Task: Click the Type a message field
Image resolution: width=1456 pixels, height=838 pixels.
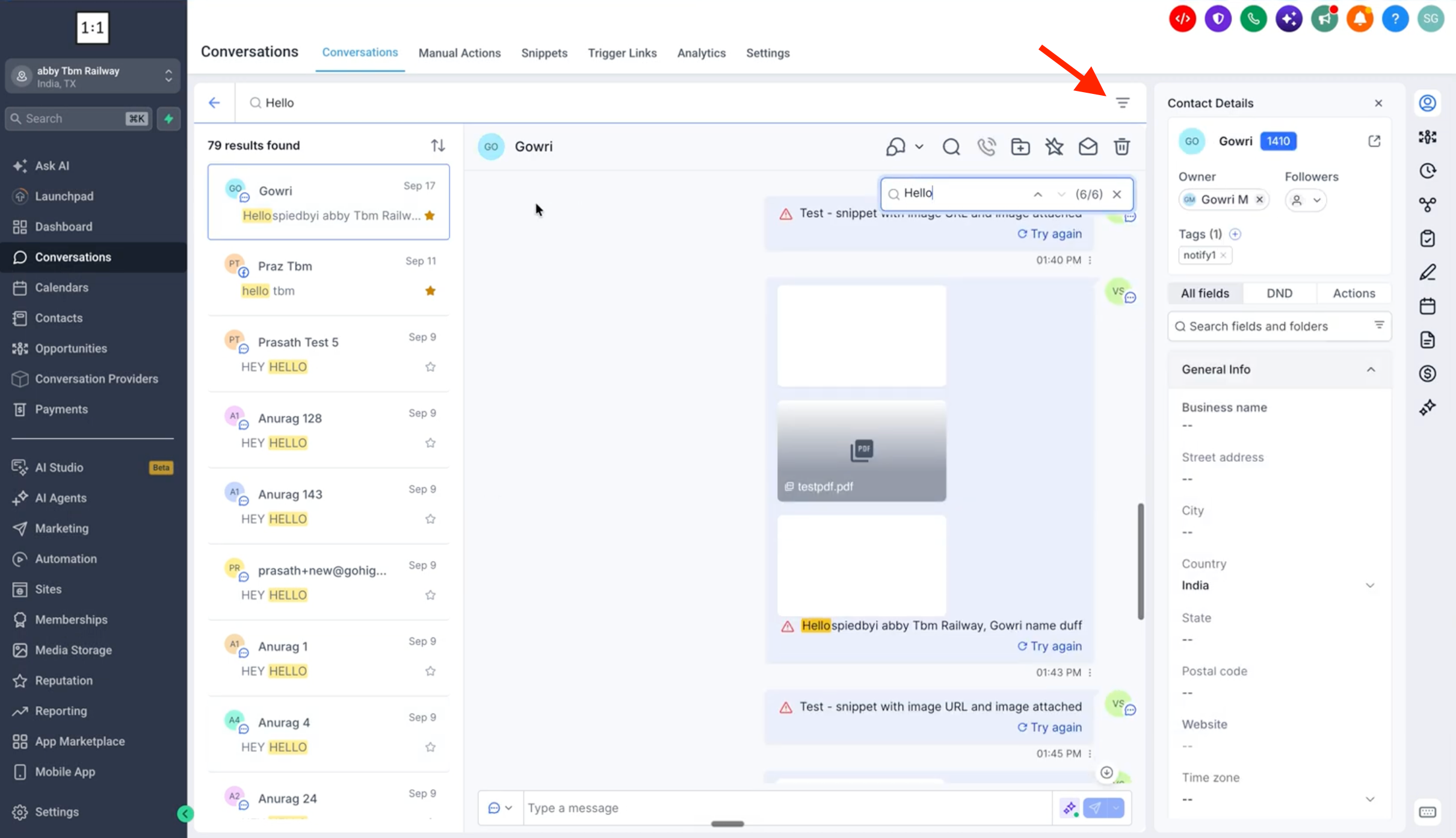Action: [787, 808]
